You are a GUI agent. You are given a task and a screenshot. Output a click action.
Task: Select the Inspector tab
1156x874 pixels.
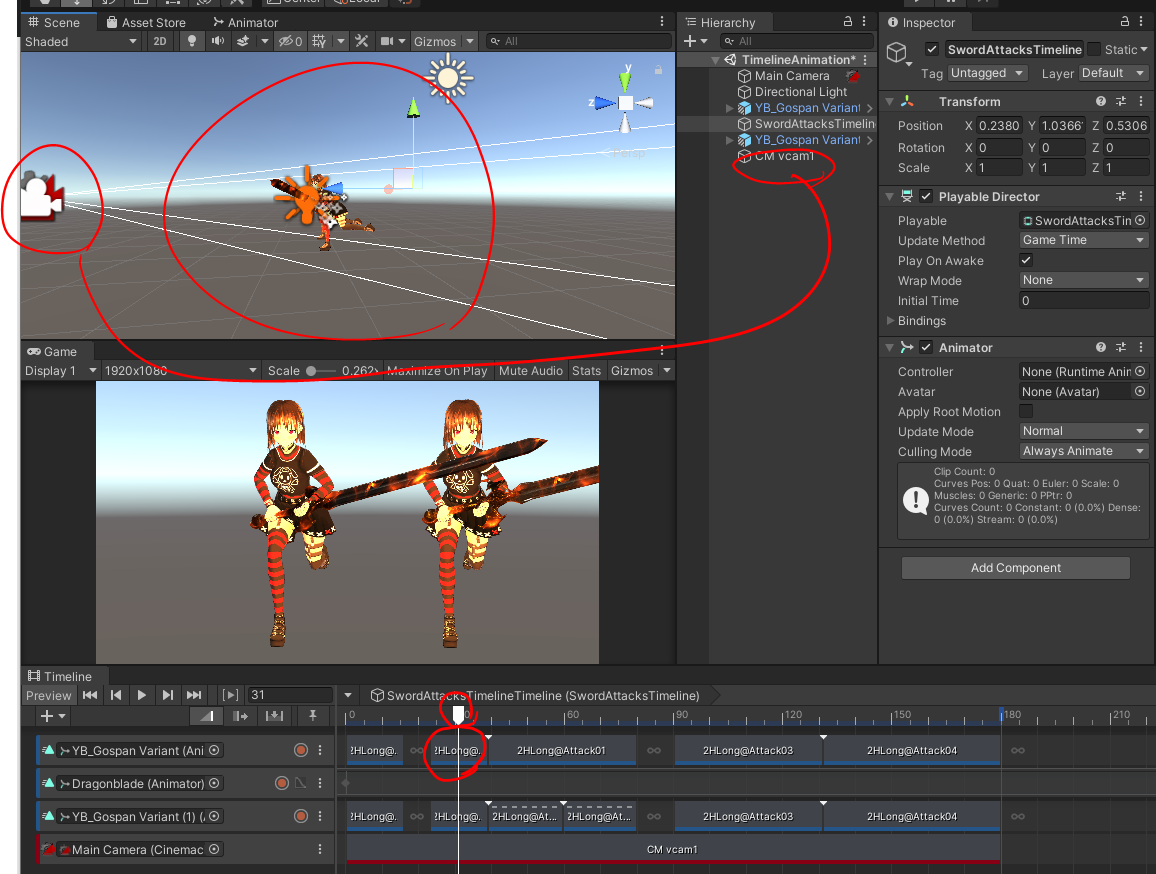[x=921, y=22]
